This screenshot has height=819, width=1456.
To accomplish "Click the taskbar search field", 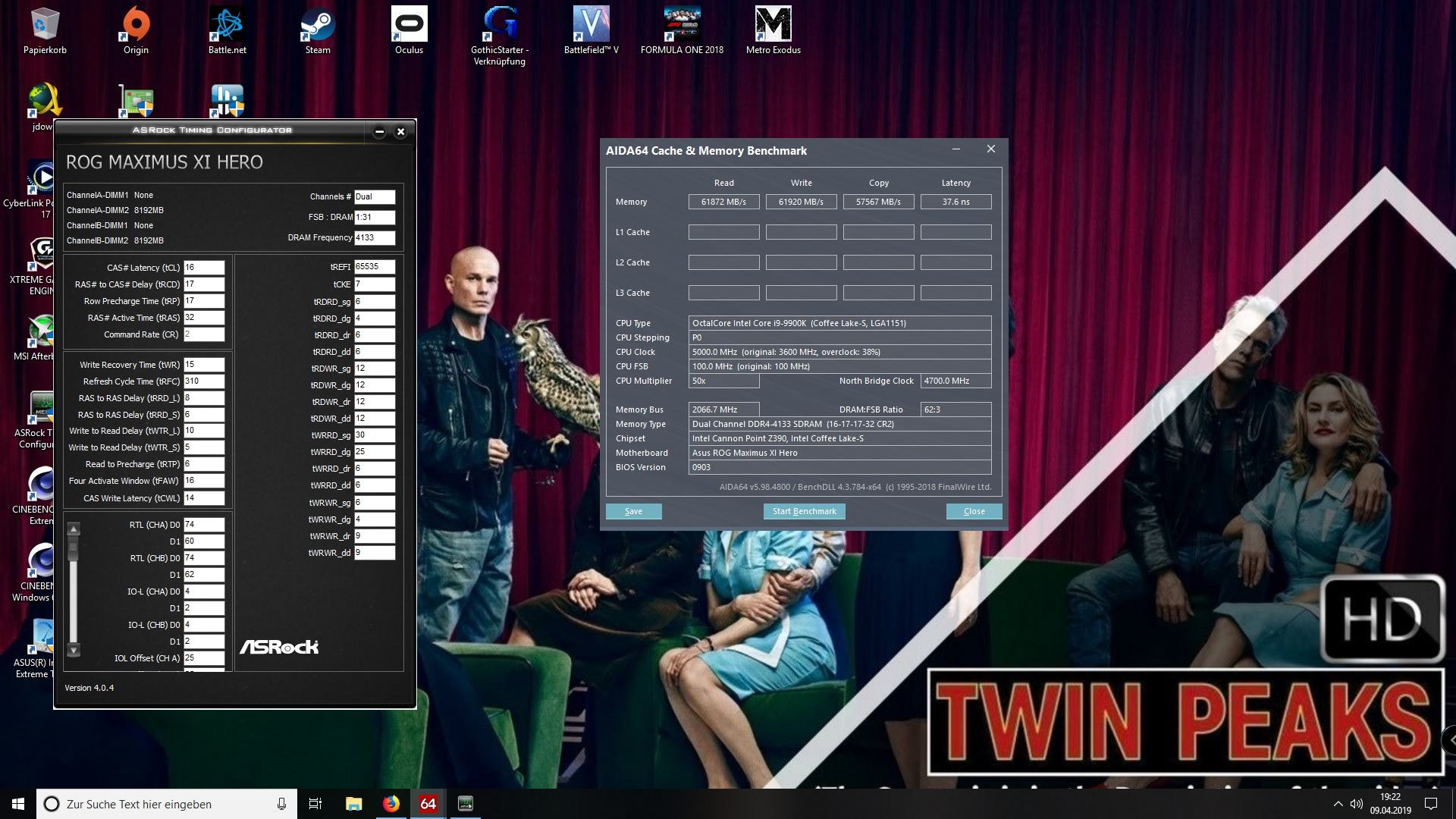I will click(167, 804).
